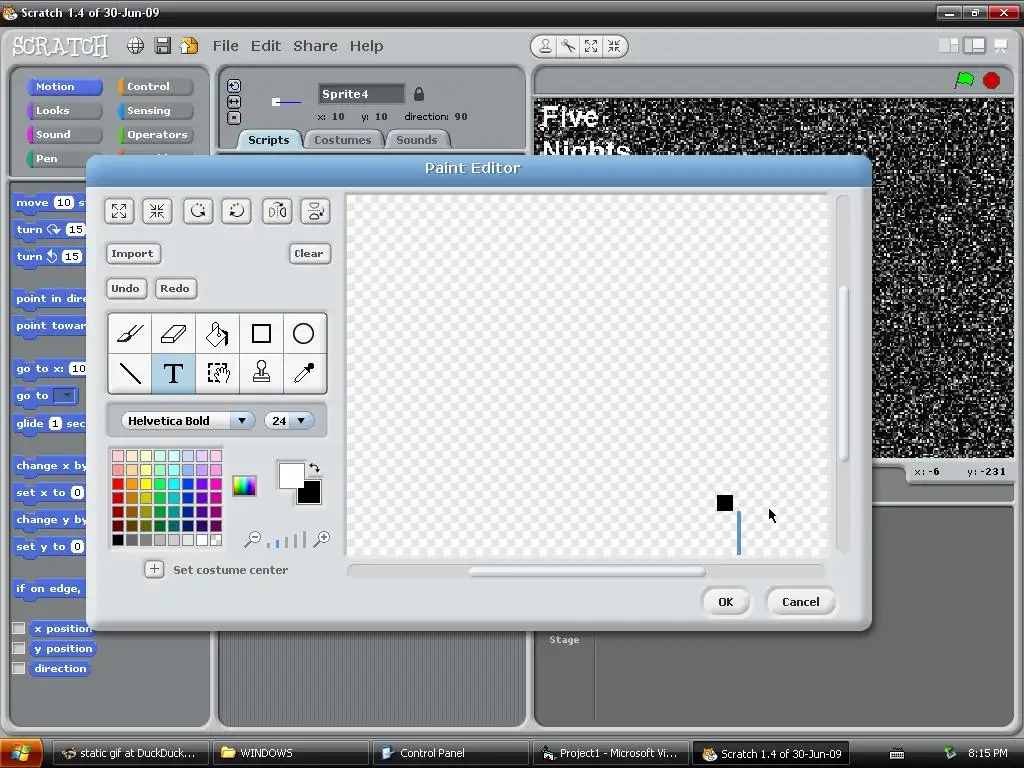Image resolution: width=1024 pixels, height=768 pixels.
Task: Click the white foreground color swatch
Action: pyautogui.click(x=291, y=475)
